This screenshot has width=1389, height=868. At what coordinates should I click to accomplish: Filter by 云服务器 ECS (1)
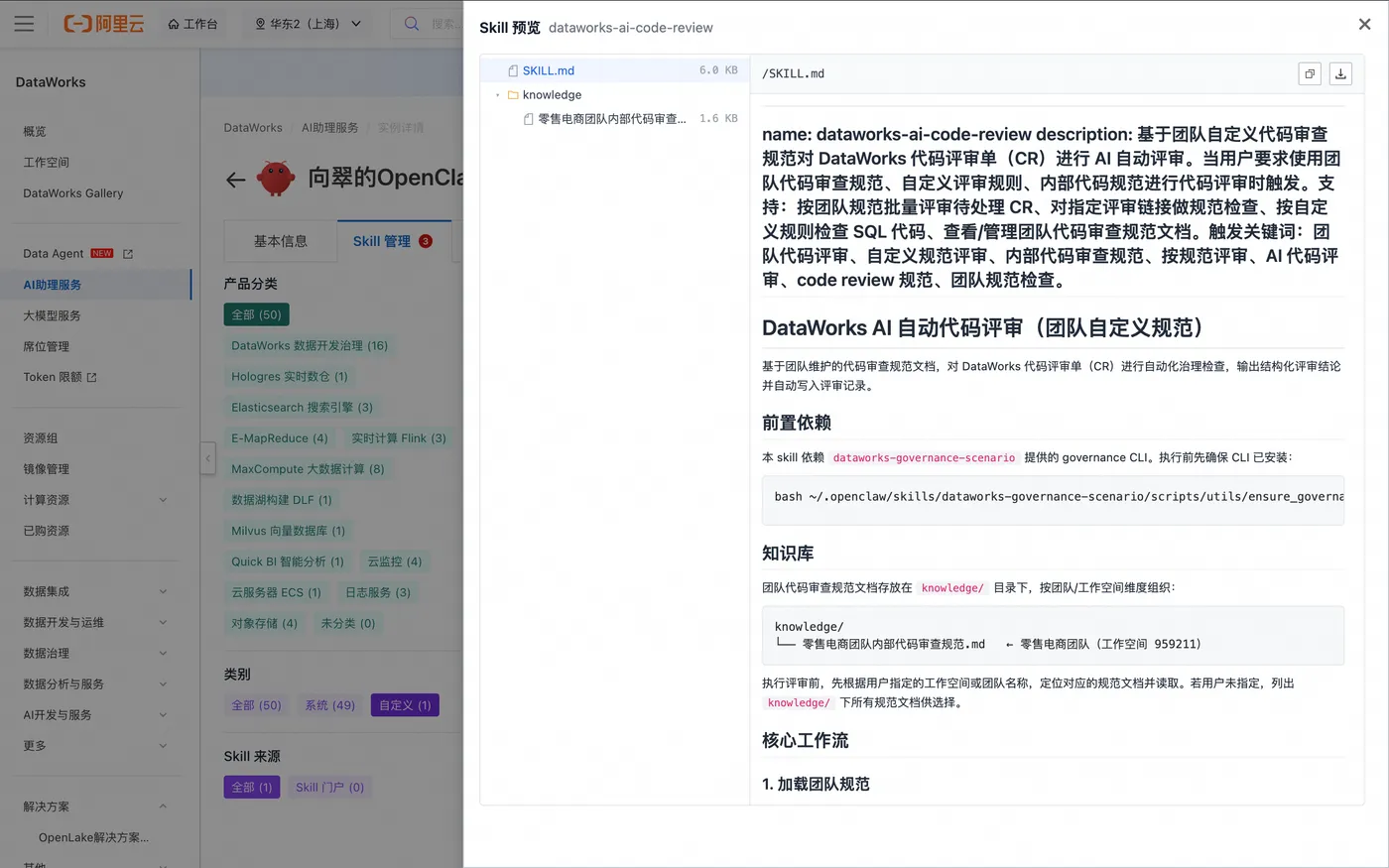[277, 592]
